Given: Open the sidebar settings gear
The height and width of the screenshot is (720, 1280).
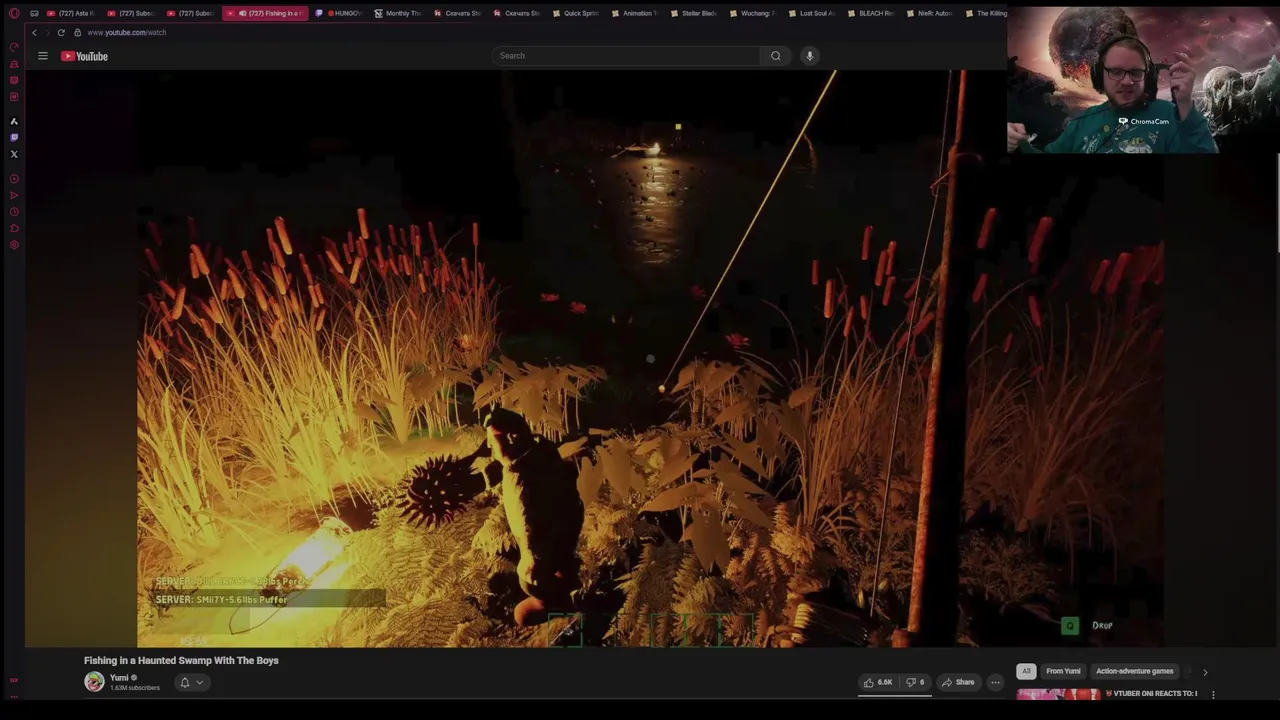Looking at the screenshot, I should [x=14, y=245].
